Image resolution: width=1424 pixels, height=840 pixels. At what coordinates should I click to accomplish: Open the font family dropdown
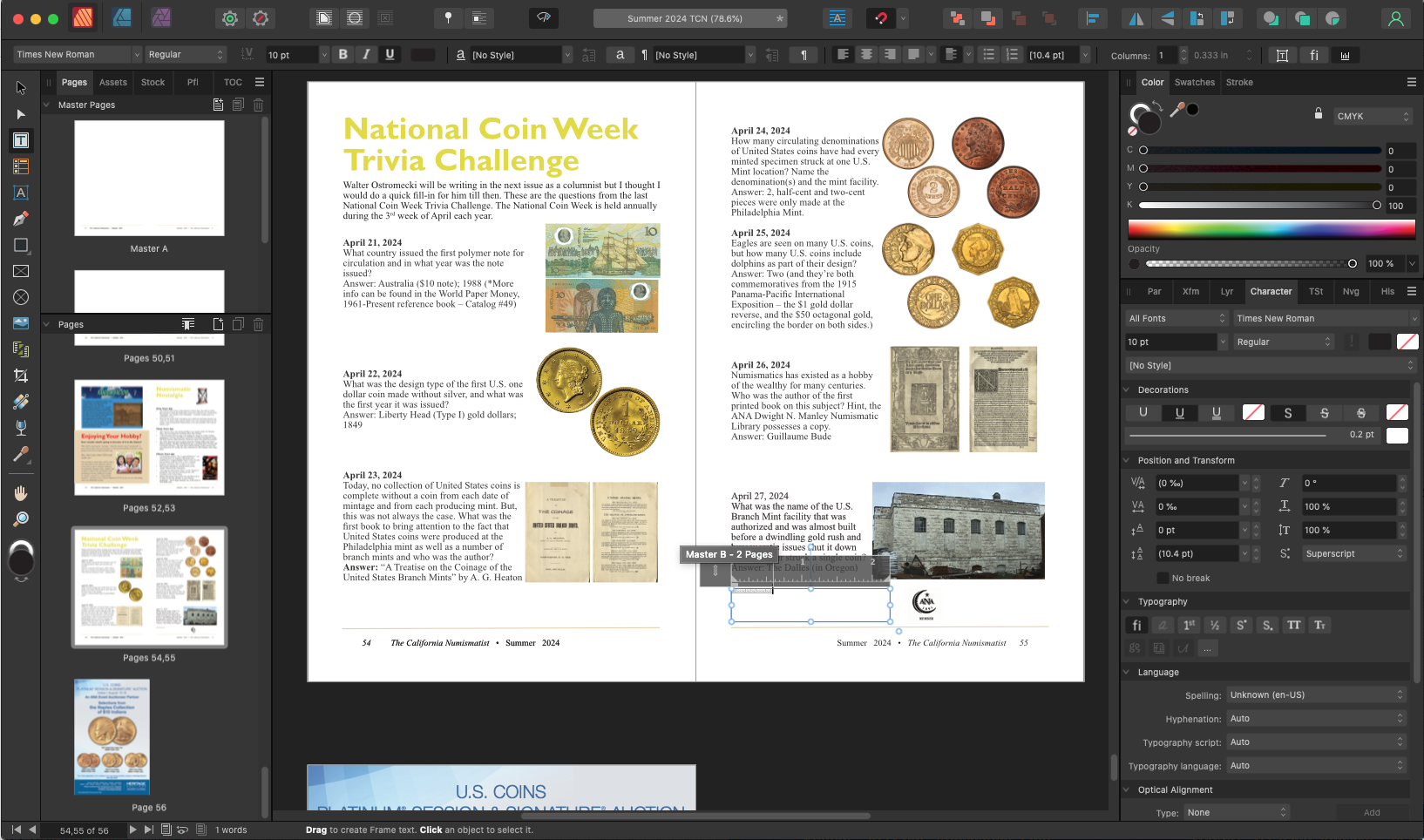point(77,54)
